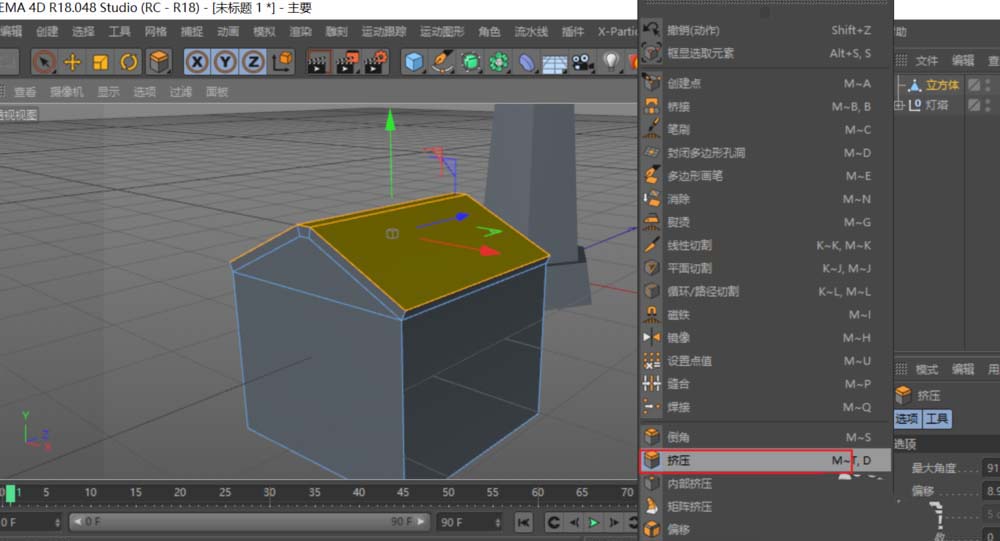Select the Live Selection arrow tool
Image resolution: width=1000 pixels, height=541 pixels.
click(x=44, y=62)
